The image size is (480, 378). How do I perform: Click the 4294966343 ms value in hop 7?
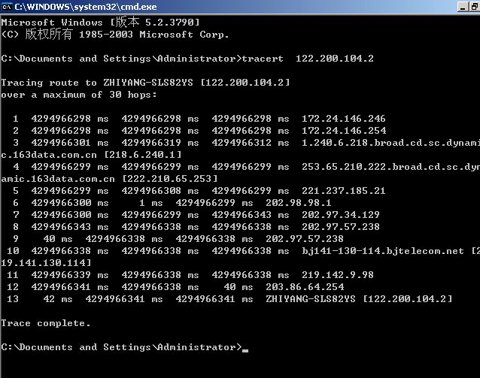pyautogui.click(x=250, y=215)
